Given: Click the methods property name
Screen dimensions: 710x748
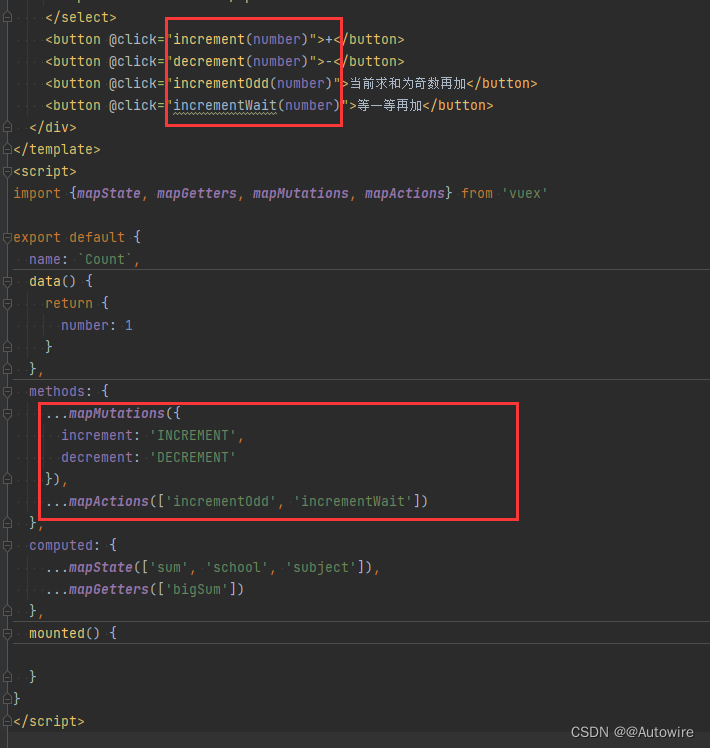Looking at the screenshot, I should 57,392.
